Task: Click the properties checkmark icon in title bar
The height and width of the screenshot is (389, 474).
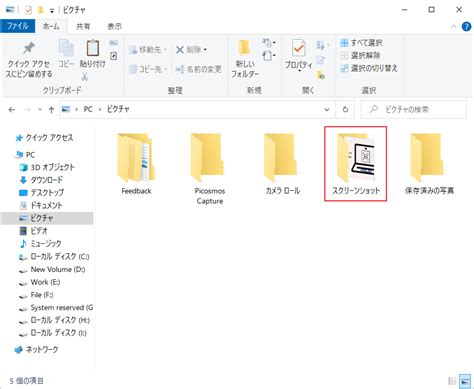Action: (28, 10)
